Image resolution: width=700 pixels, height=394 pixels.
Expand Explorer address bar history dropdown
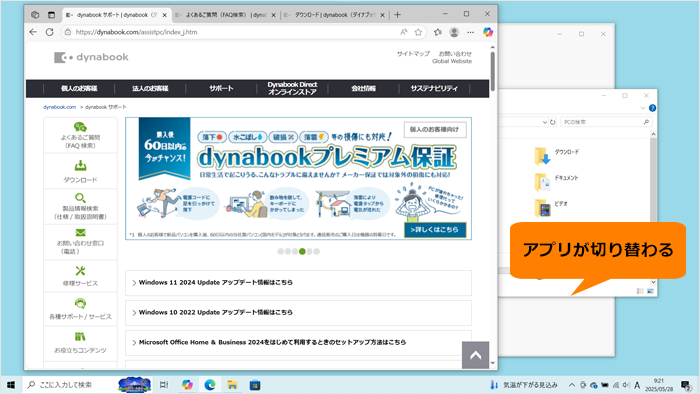[545, 122]
